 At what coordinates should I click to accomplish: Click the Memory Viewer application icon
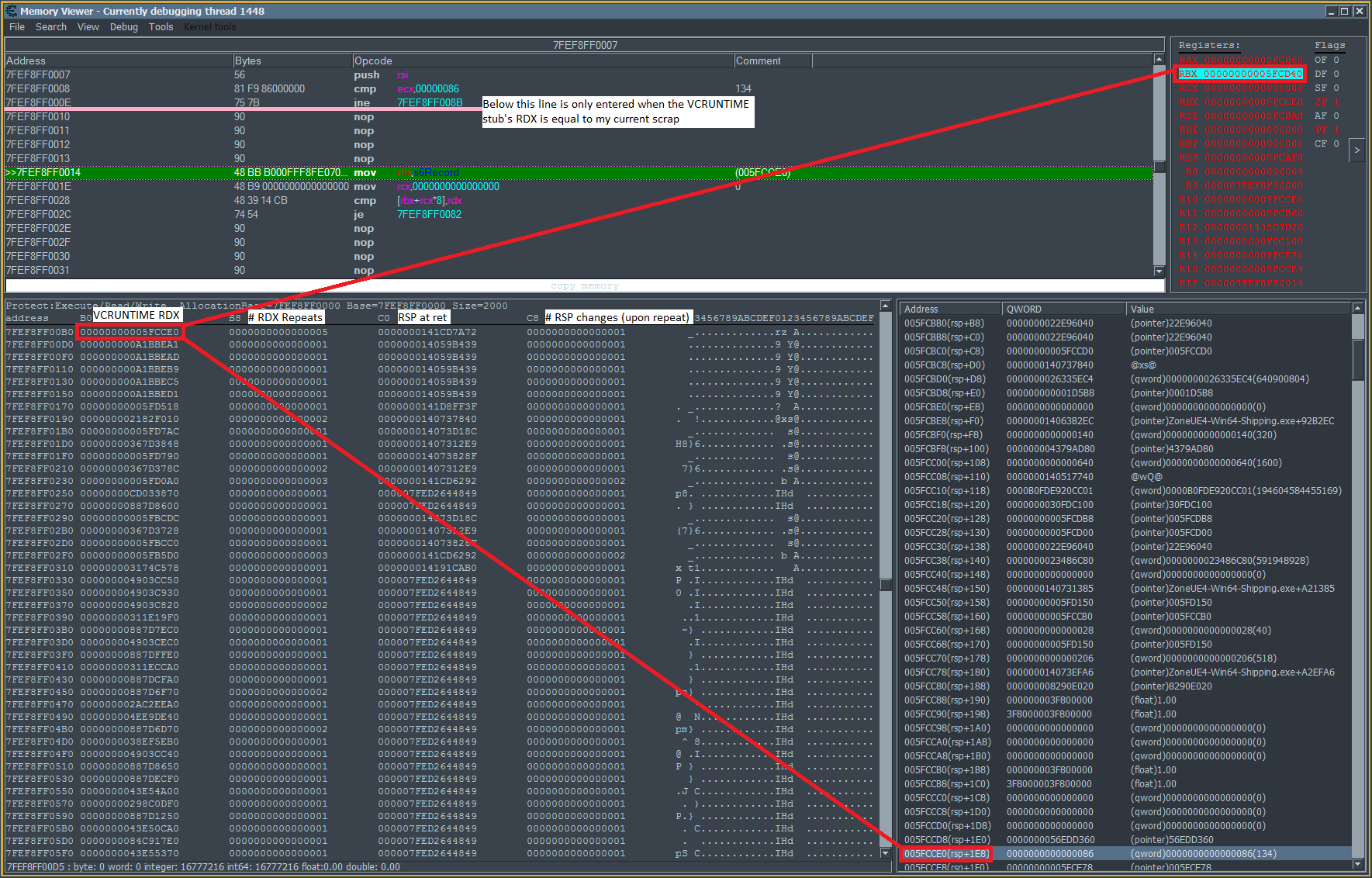10,11
